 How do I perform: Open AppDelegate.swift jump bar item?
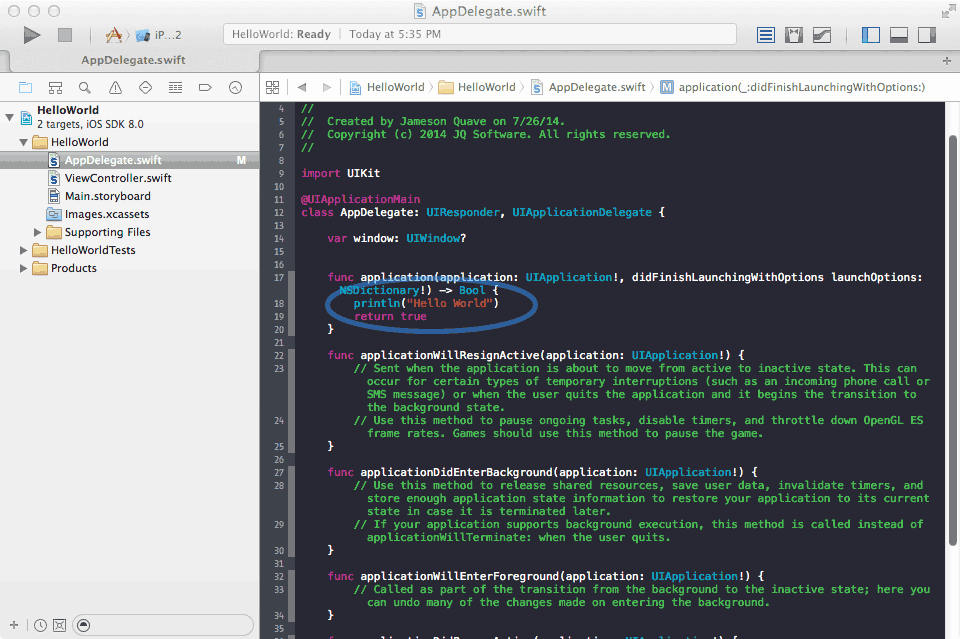point(588,88)
